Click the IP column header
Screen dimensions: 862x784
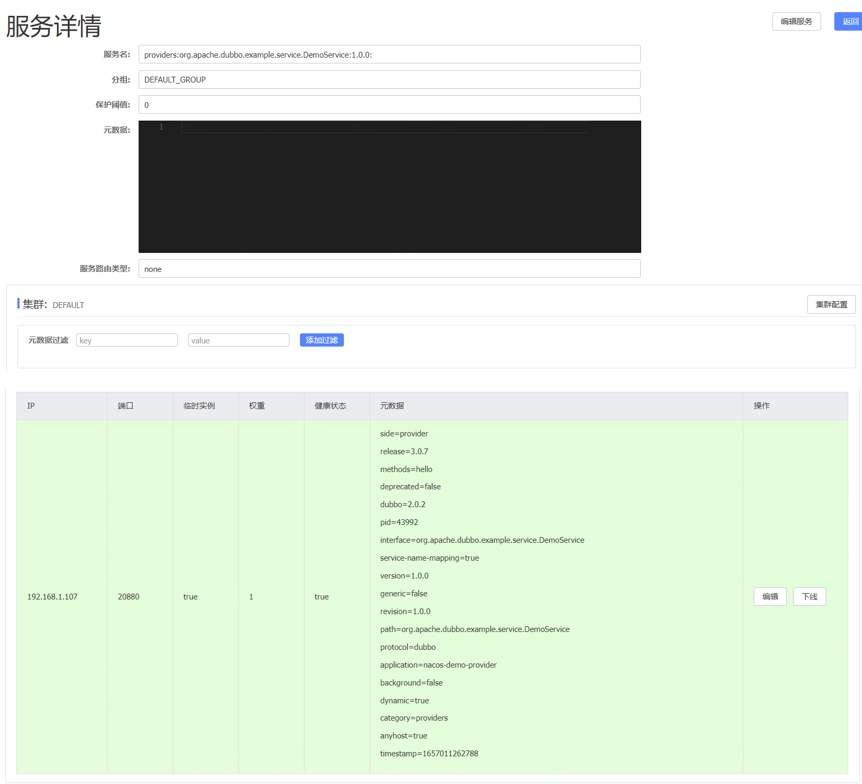[x=31, y=406]
